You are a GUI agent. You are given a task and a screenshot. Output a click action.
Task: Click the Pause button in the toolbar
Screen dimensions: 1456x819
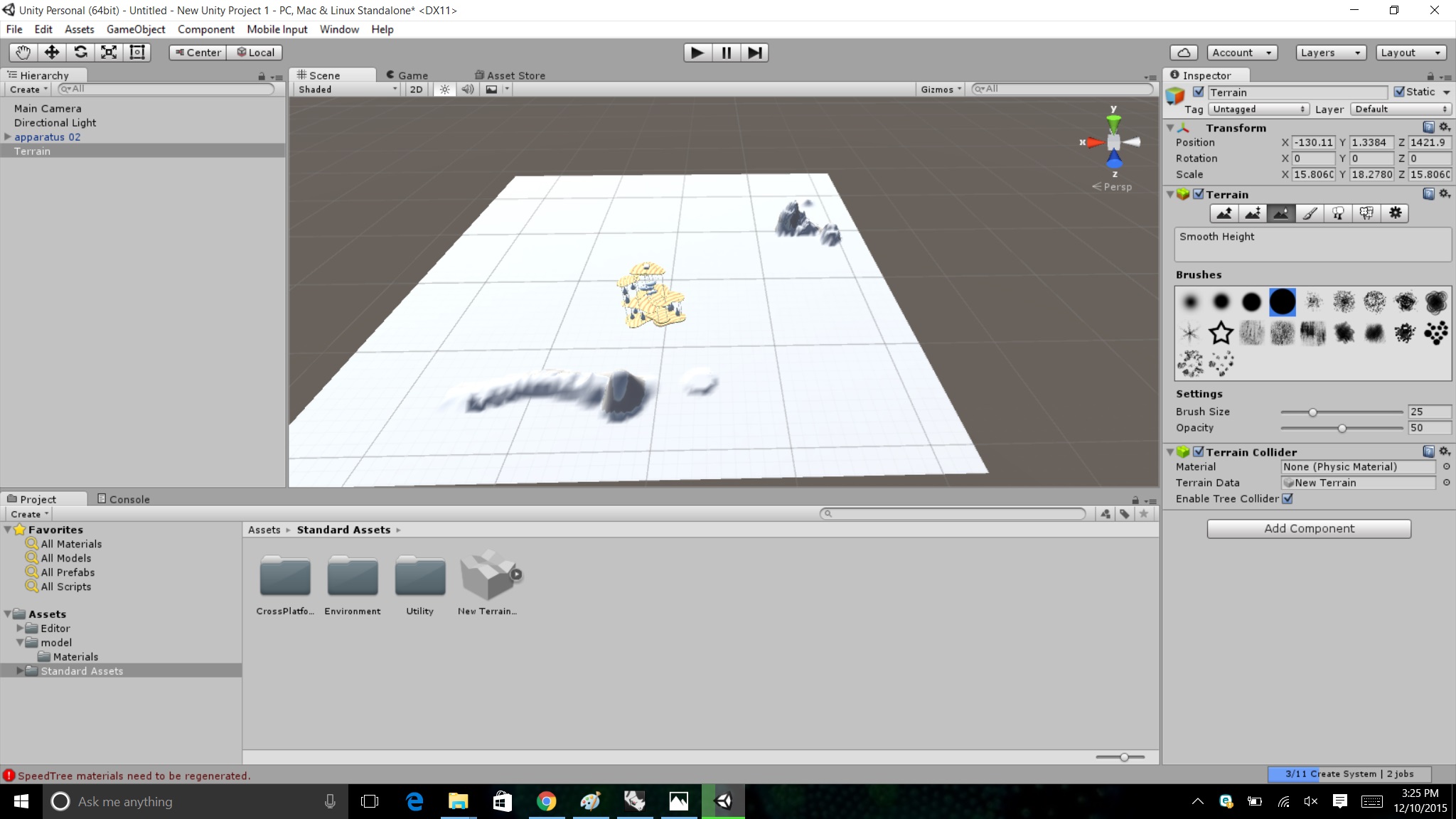coord(726,52)
